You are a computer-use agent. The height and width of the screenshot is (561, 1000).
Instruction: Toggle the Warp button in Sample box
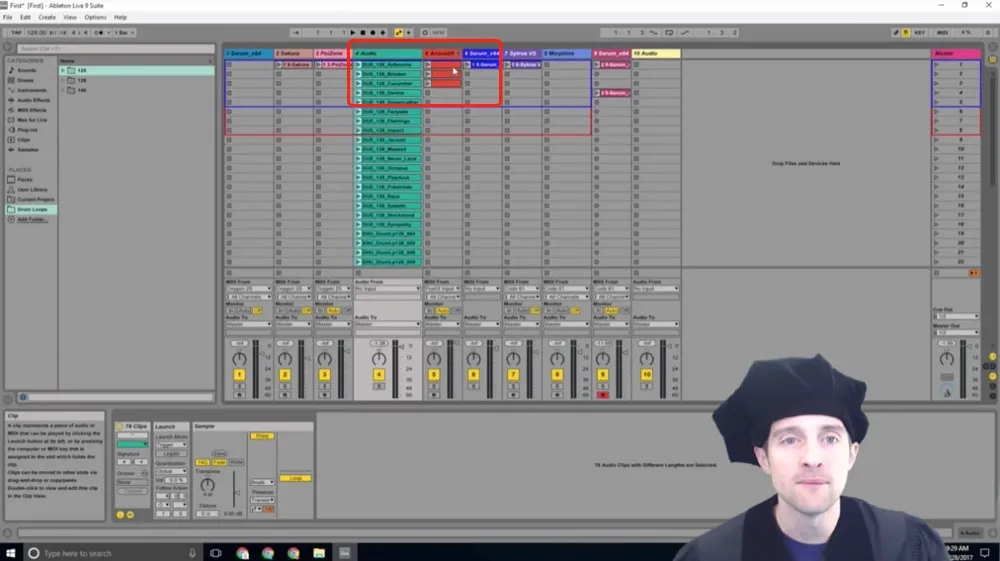point(261,436)
